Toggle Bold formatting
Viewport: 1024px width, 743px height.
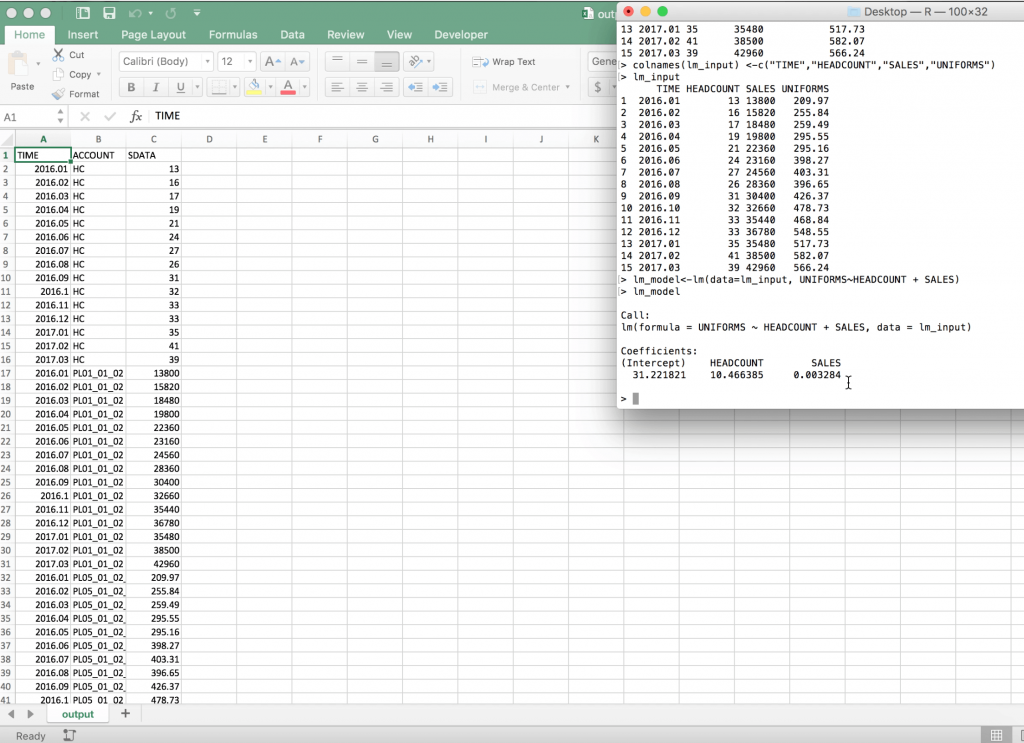(131, 87)
